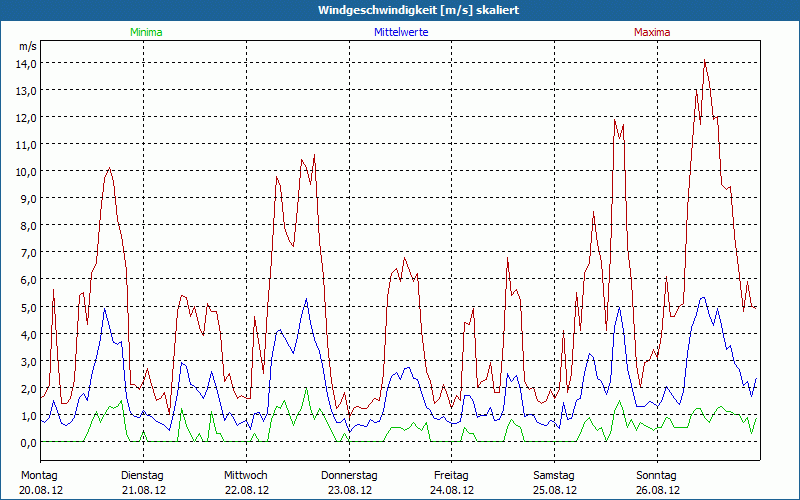800x500 pixels.
Task: Select the Dienstag day label
Action: pos(142,475)
